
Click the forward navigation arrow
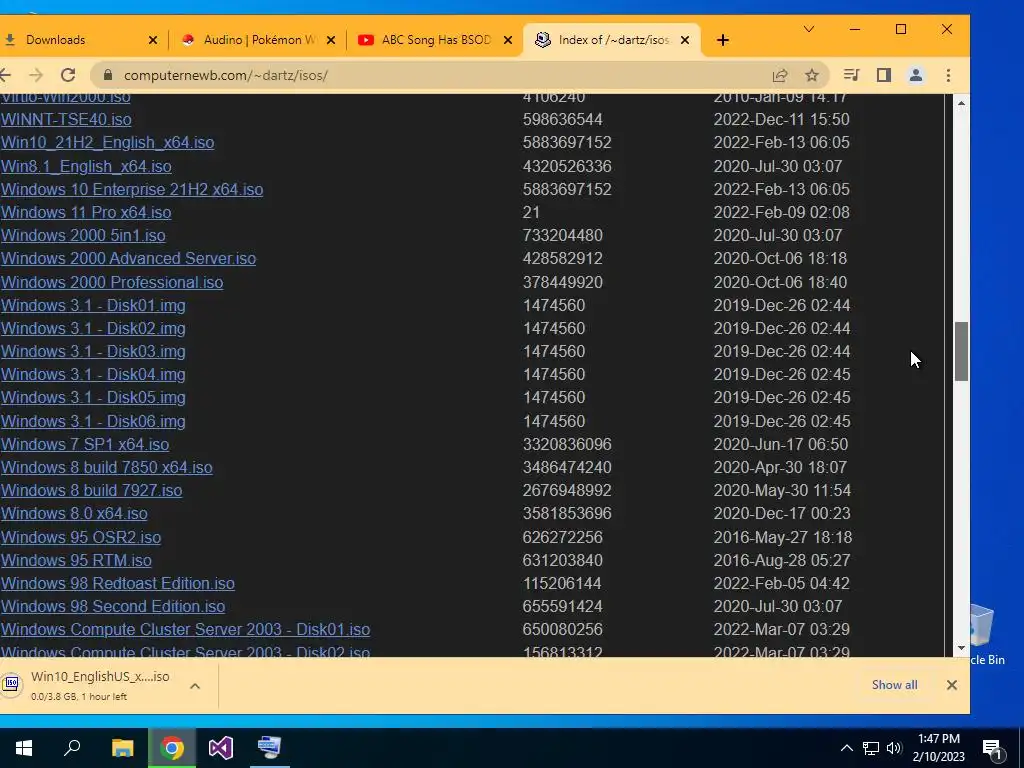36,75
